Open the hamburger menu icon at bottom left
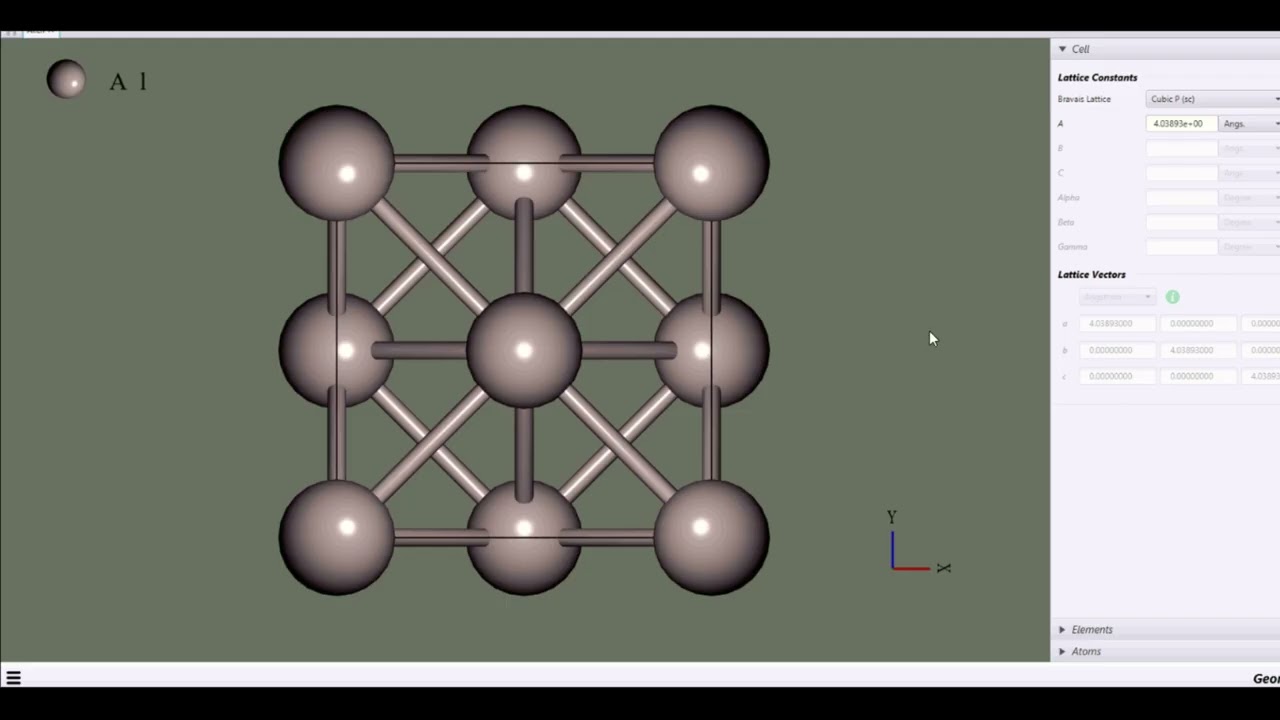 [x=14, y=678]
